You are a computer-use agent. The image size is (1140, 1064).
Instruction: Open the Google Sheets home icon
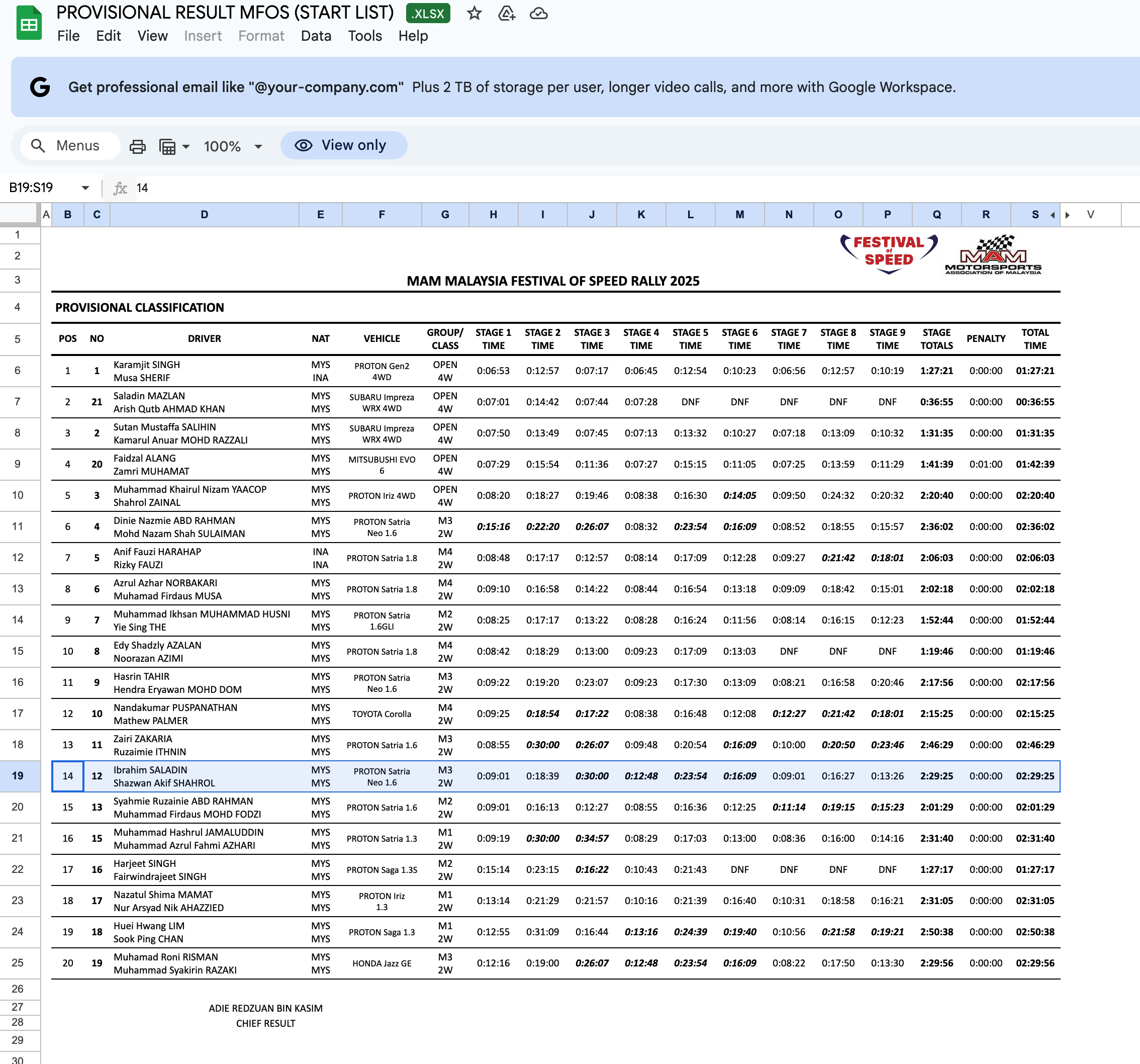(x=29, y=23)
